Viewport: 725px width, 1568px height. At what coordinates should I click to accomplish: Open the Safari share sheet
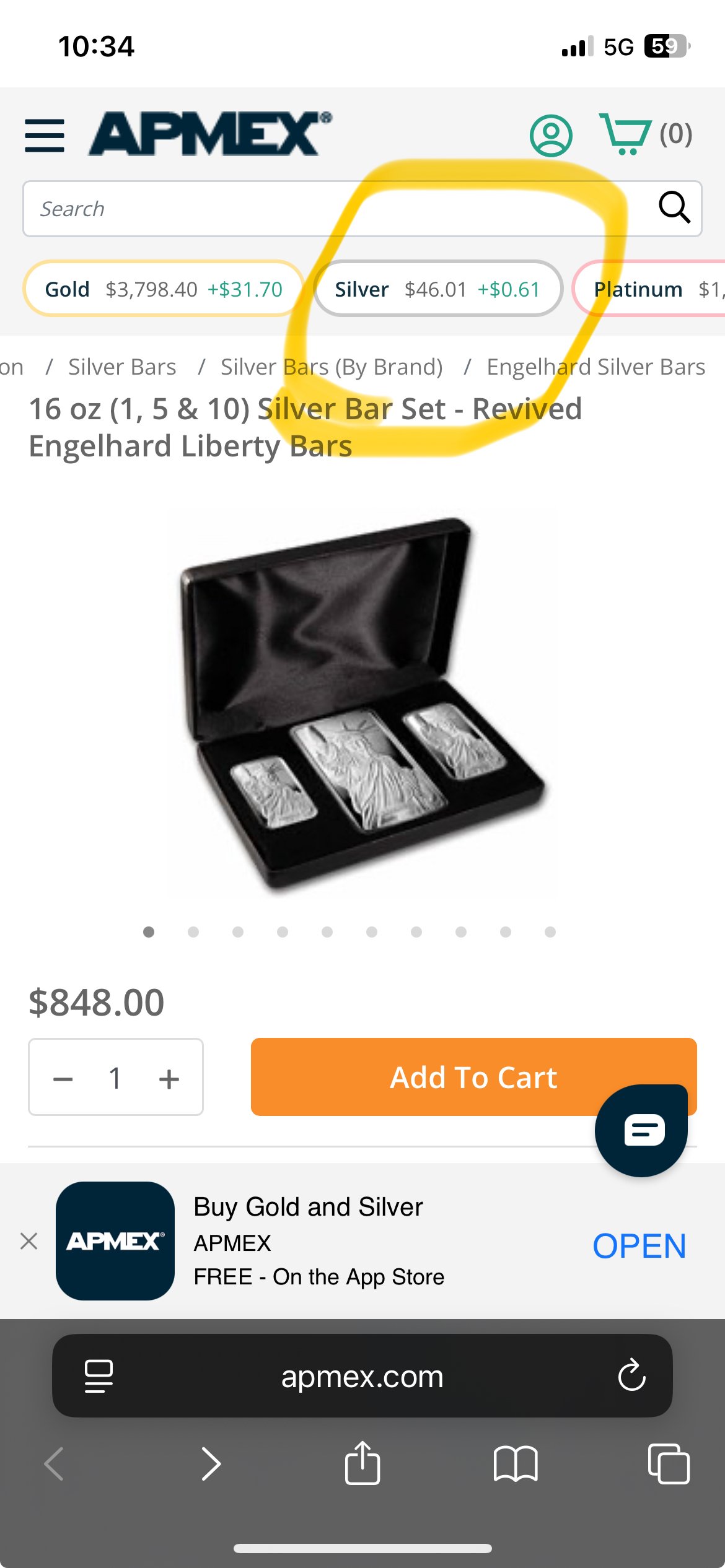(362, 1463)
